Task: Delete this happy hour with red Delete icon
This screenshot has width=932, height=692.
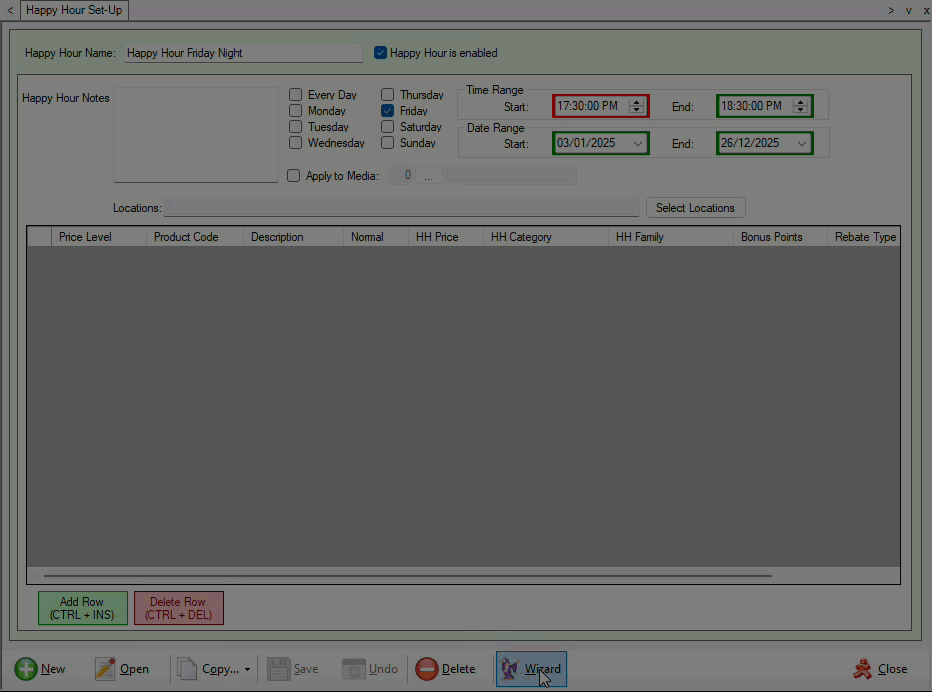Action: coord(428,668)
